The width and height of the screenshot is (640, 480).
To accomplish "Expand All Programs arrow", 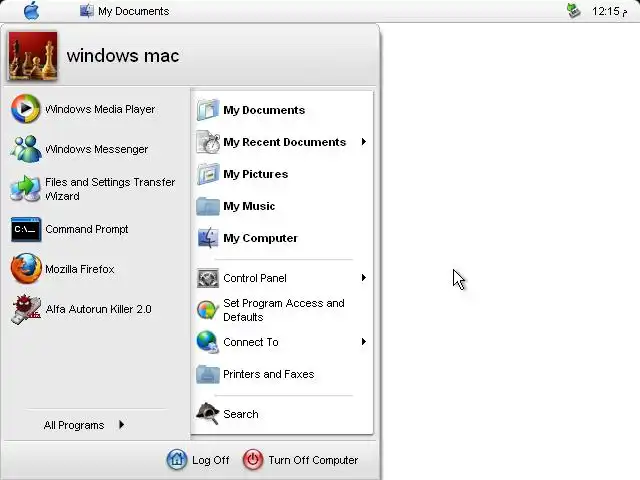I will coord(122,425).
